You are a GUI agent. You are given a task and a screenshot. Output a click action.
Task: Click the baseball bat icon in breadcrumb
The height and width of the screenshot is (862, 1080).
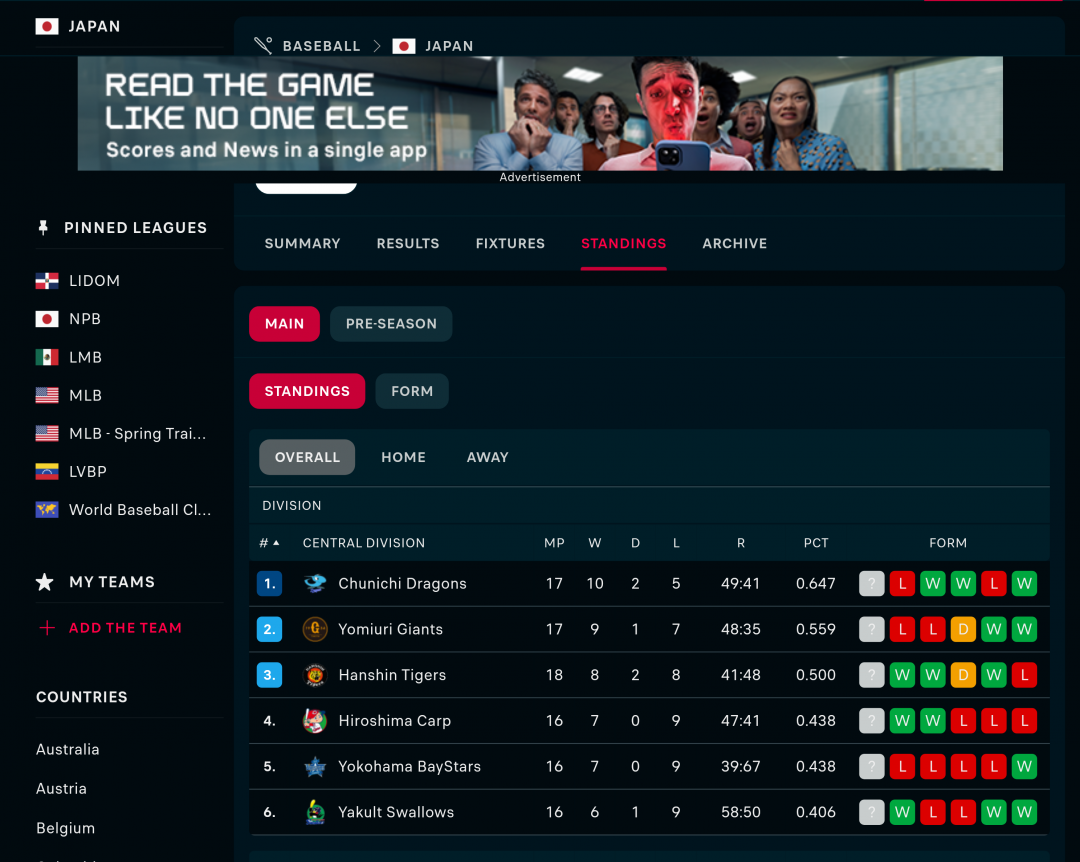point(263,46)
